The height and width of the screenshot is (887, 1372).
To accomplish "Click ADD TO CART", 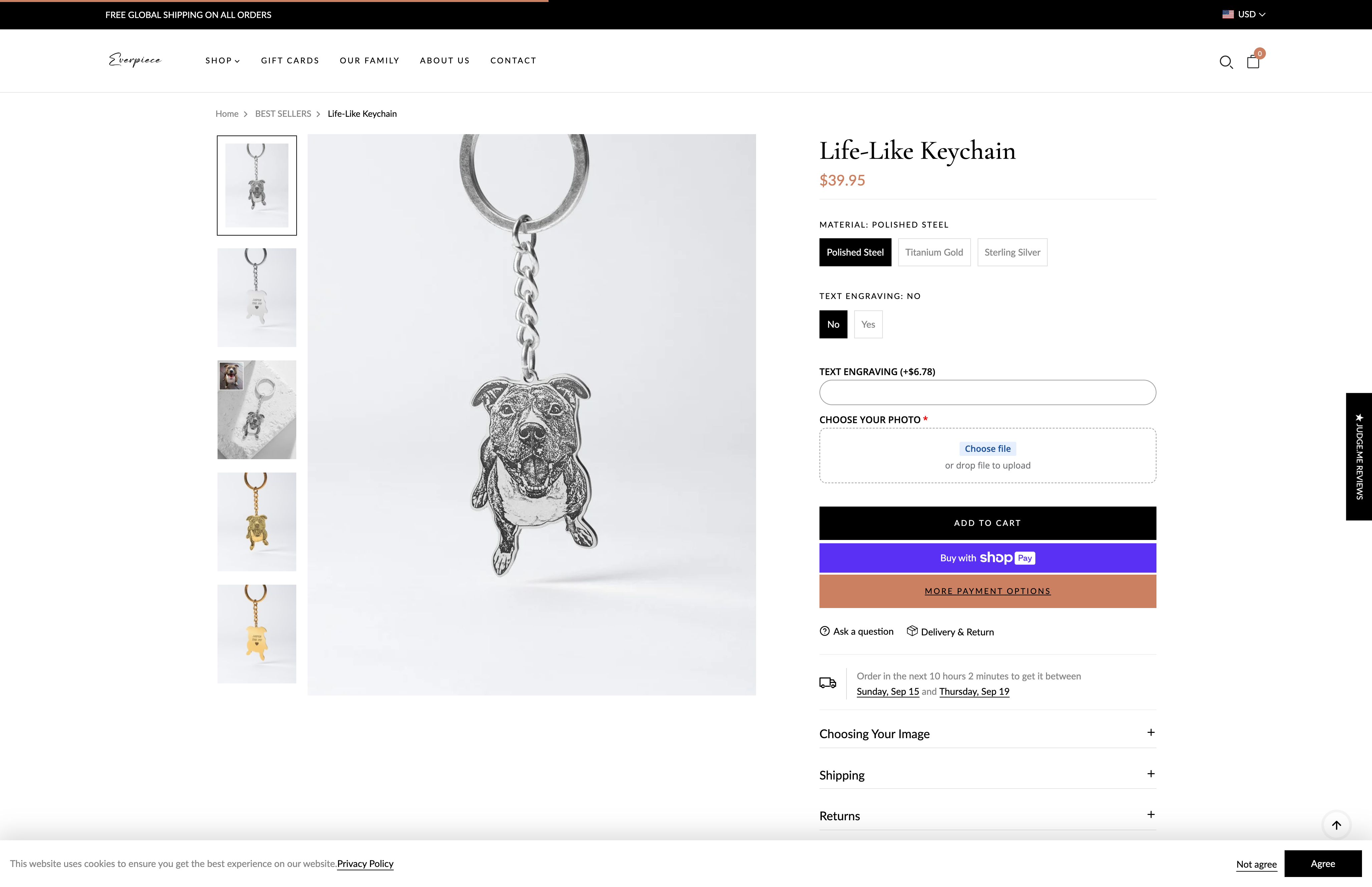I will click(x=987, y=522).
